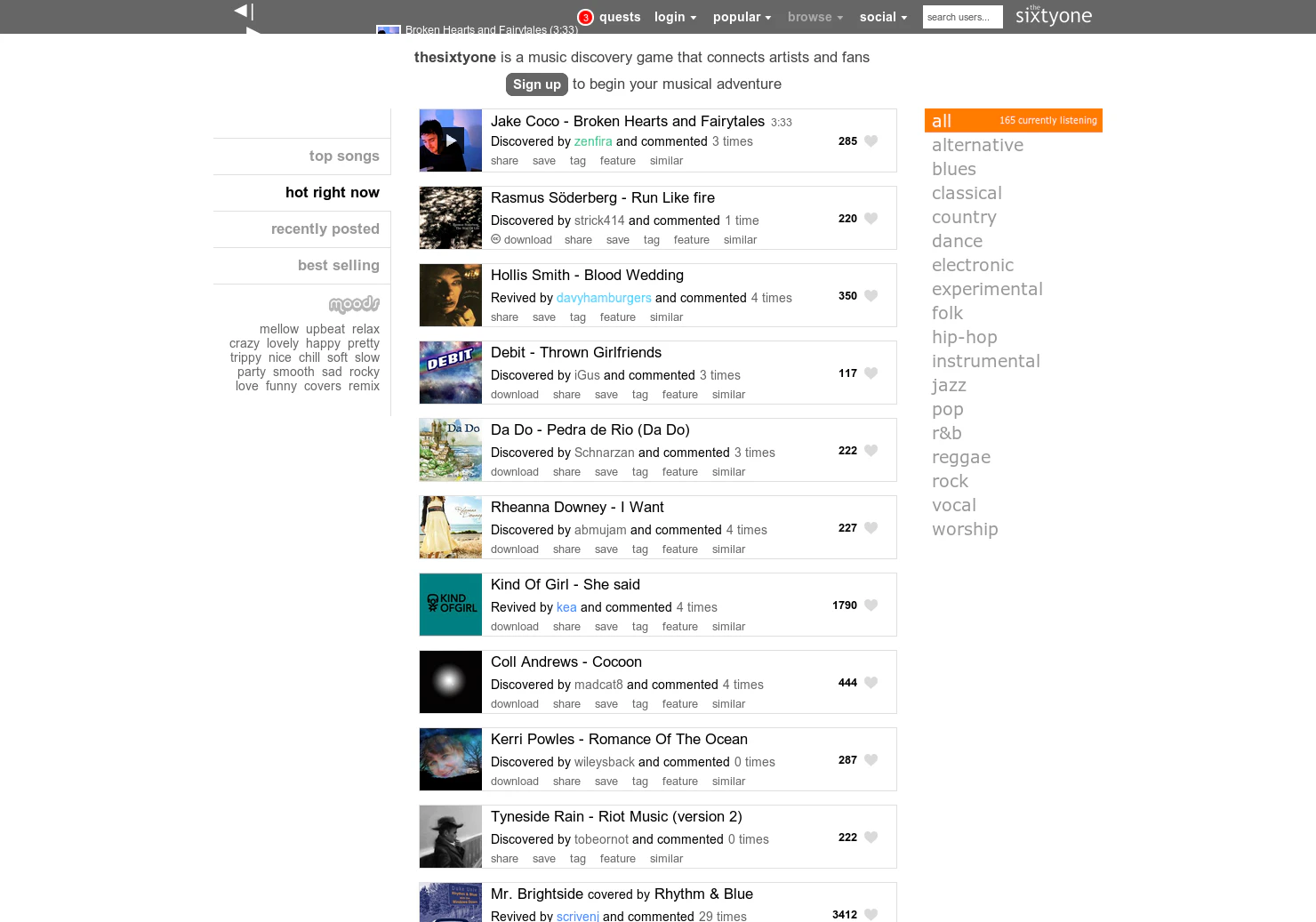Open the login dropdown
1316x922 pixels.
(x=675, y=17)
